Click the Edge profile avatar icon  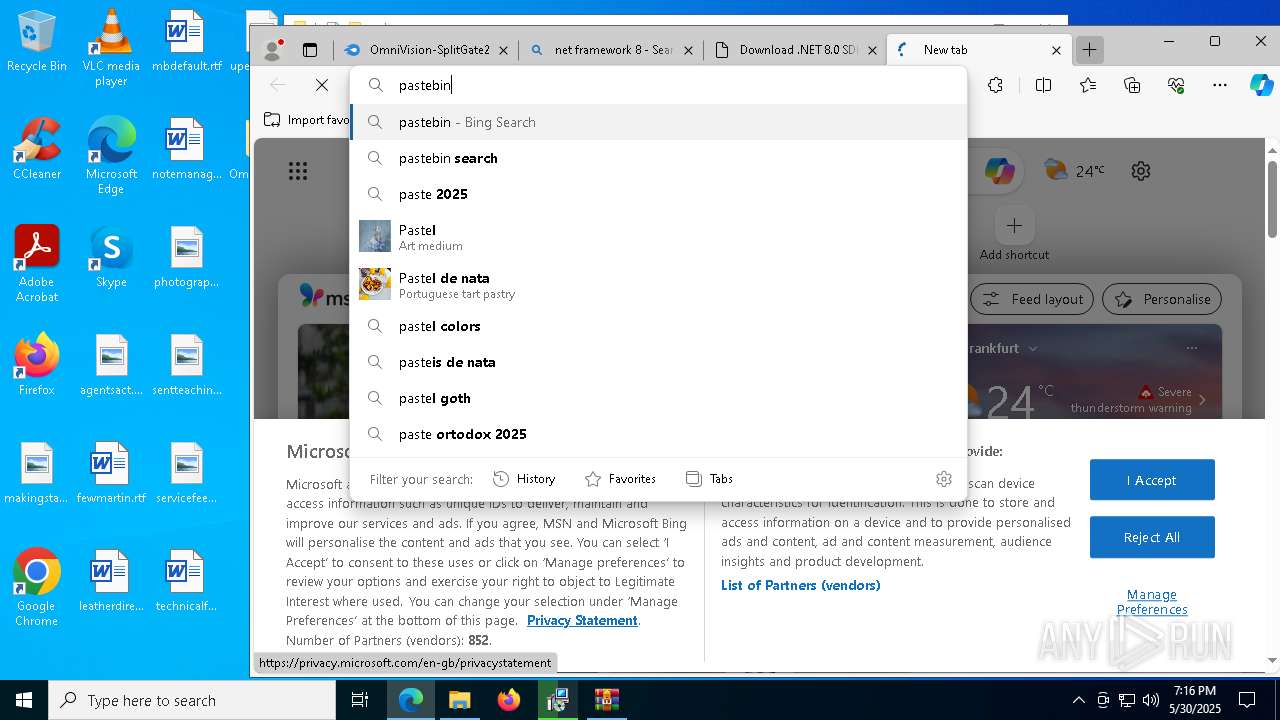[271, 50]
